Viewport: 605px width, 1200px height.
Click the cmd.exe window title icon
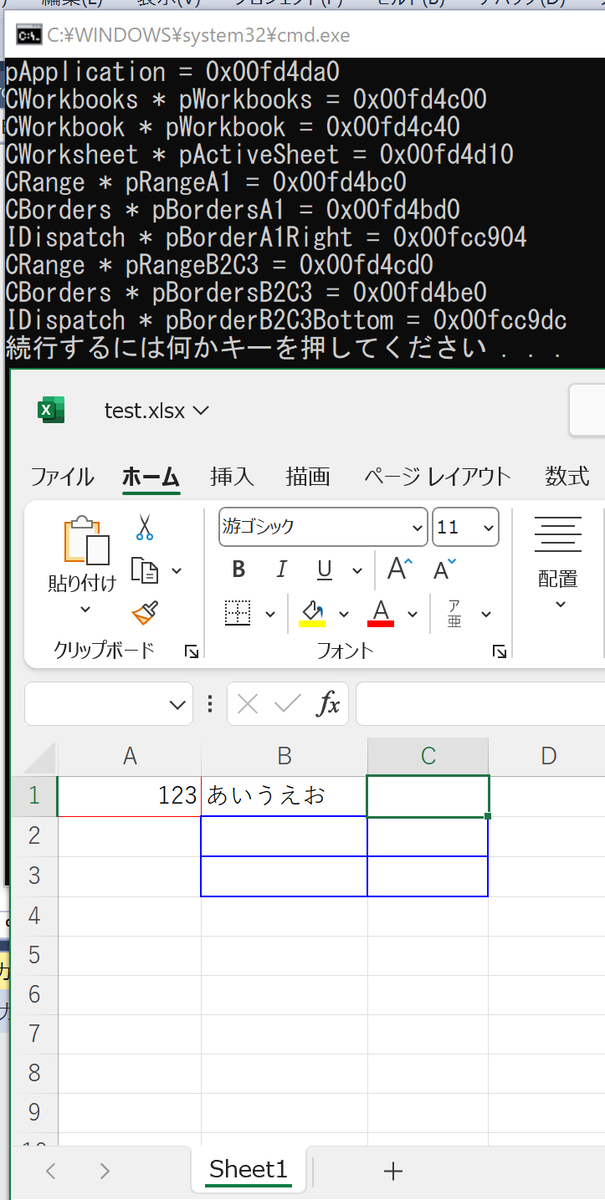click(x=27, y=36)
